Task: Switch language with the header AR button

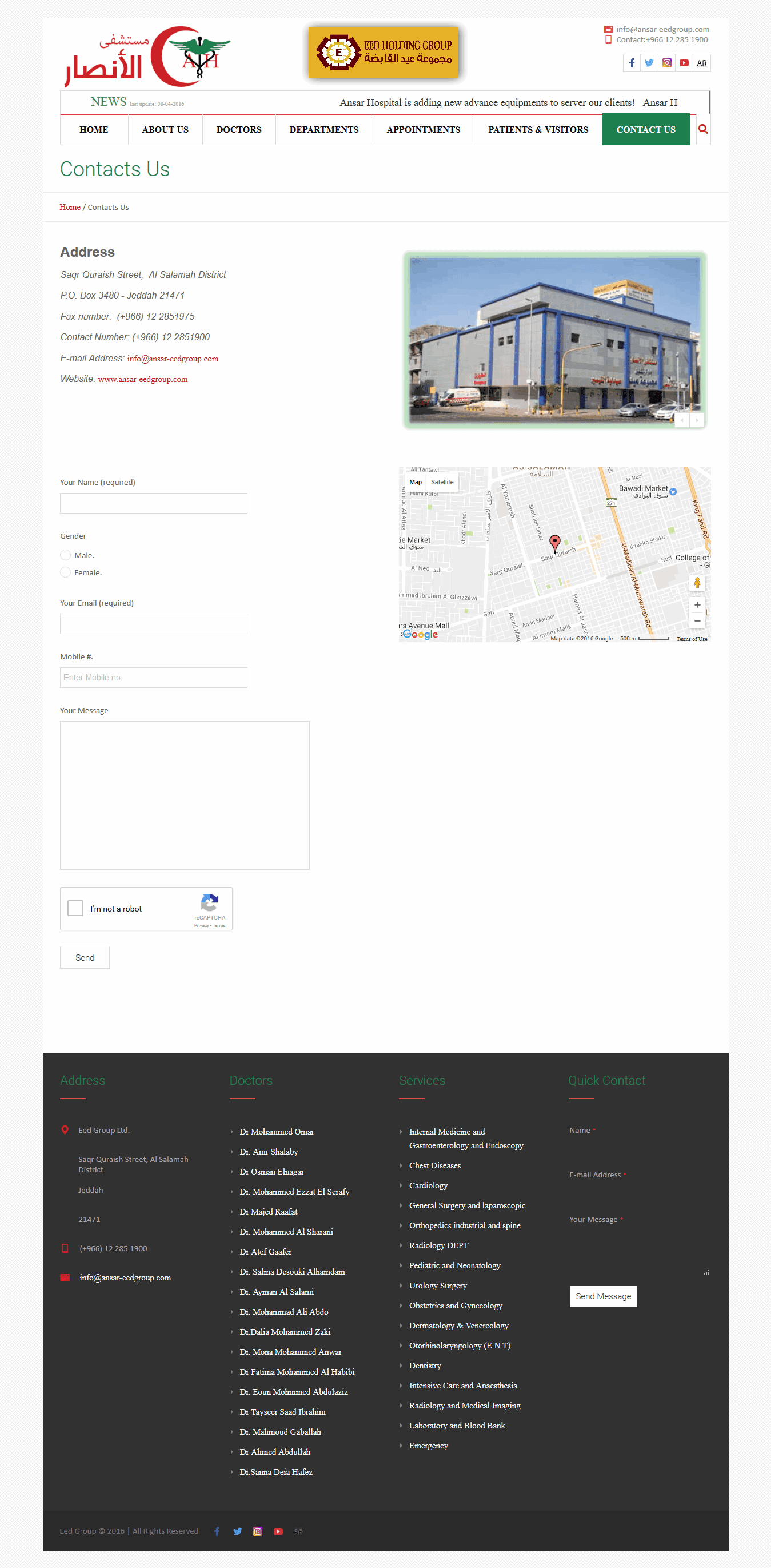Action: pos(702,63)
